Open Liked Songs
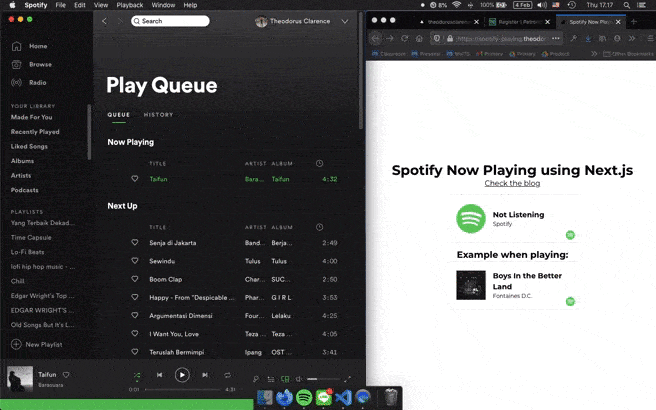 tap(29, 146)
